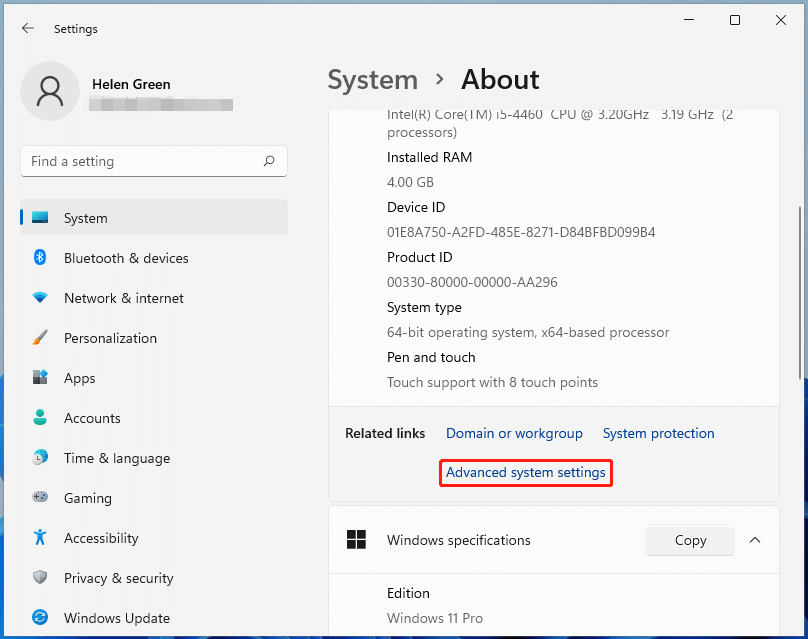Click Helen Green account name
The height and width of the screenshot is (639, 808).
tap(131, 84)
